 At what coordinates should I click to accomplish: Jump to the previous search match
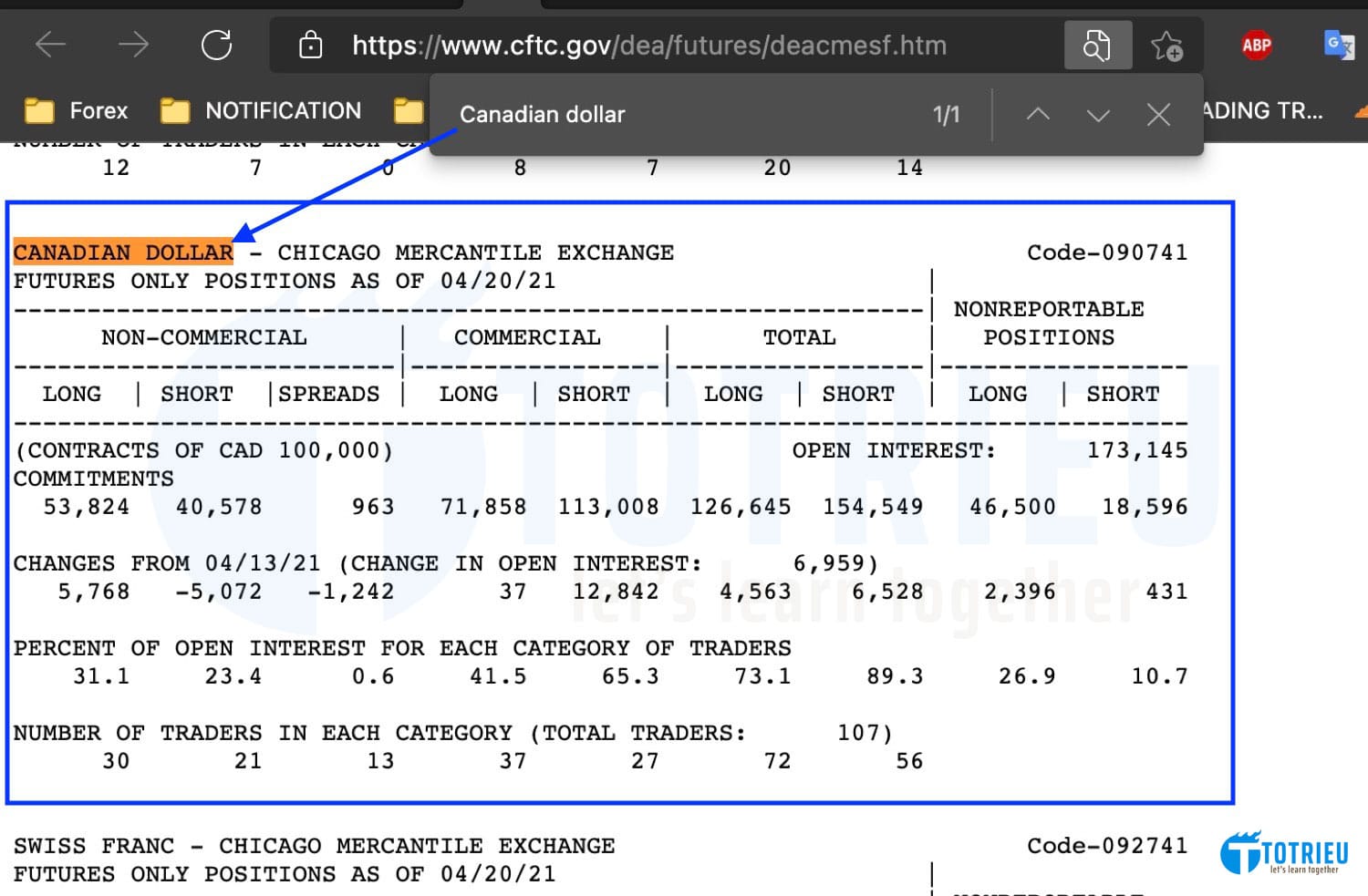coord(1038,115)
